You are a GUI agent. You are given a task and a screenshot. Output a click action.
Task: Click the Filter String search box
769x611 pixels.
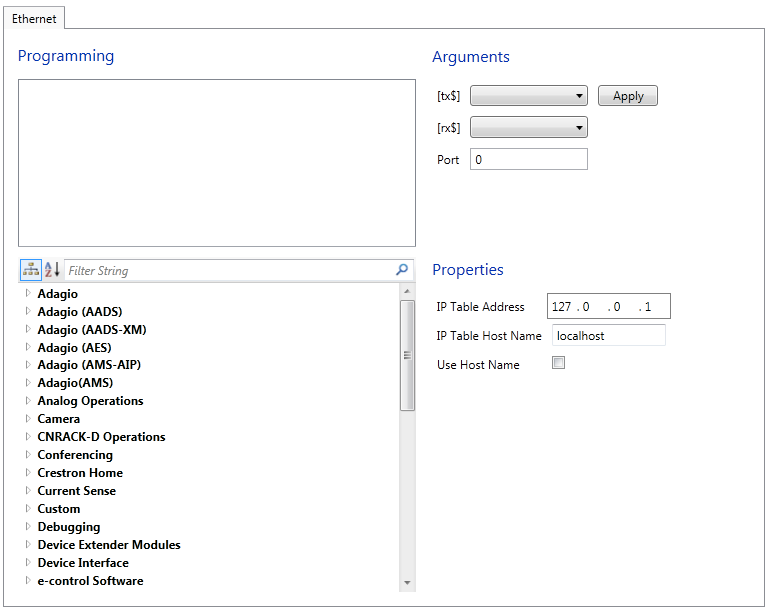tap(230, 270)
